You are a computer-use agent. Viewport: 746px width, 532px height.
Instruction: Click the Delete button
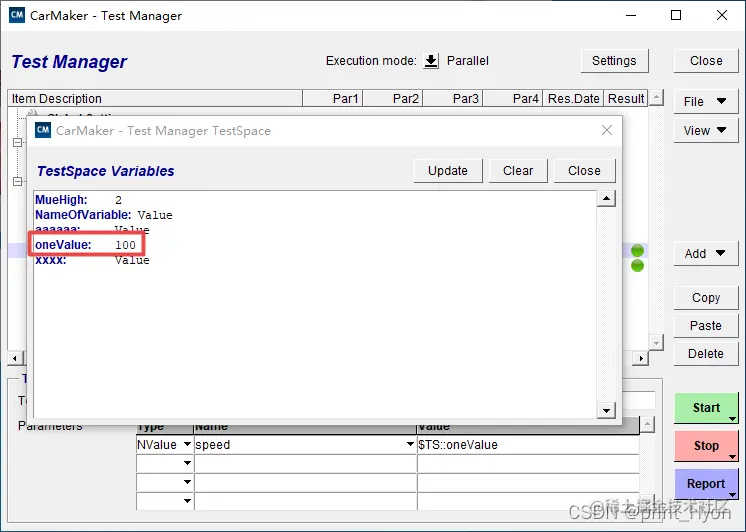[706, 354]
